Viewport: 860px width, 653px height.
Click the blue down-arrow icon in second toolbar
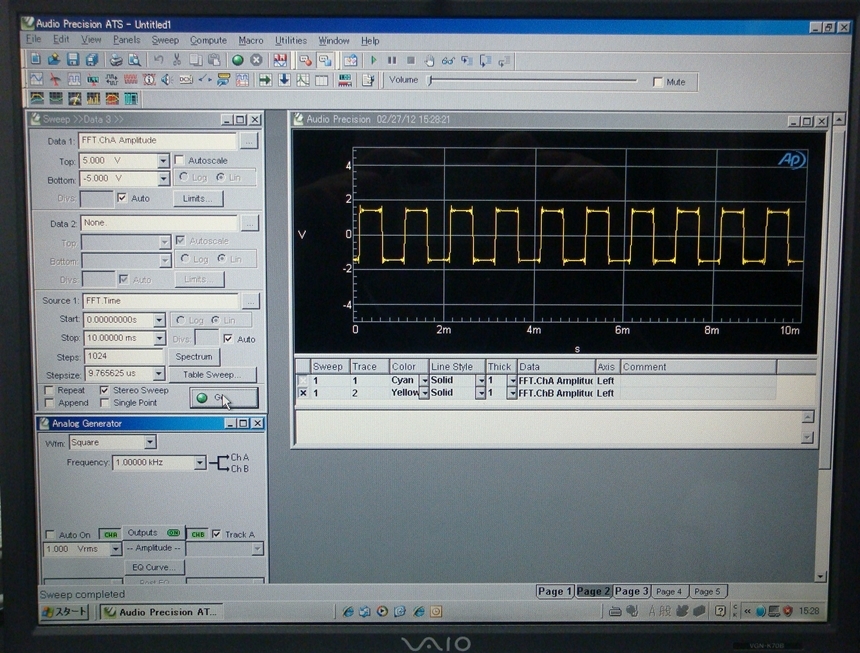[x=284, y=81]
